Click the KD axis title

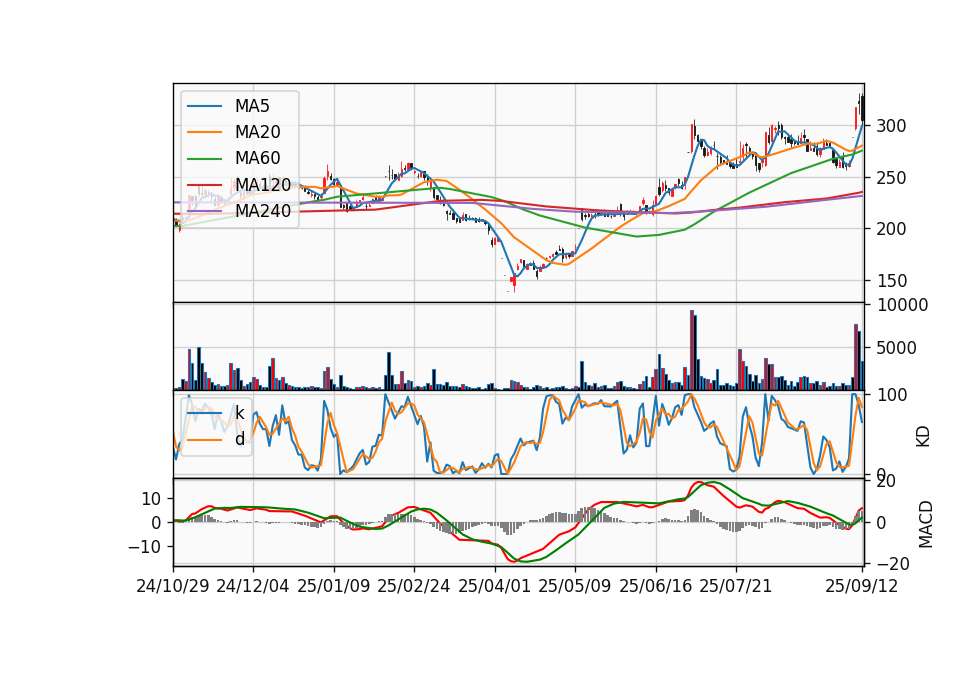coord(923,436)
